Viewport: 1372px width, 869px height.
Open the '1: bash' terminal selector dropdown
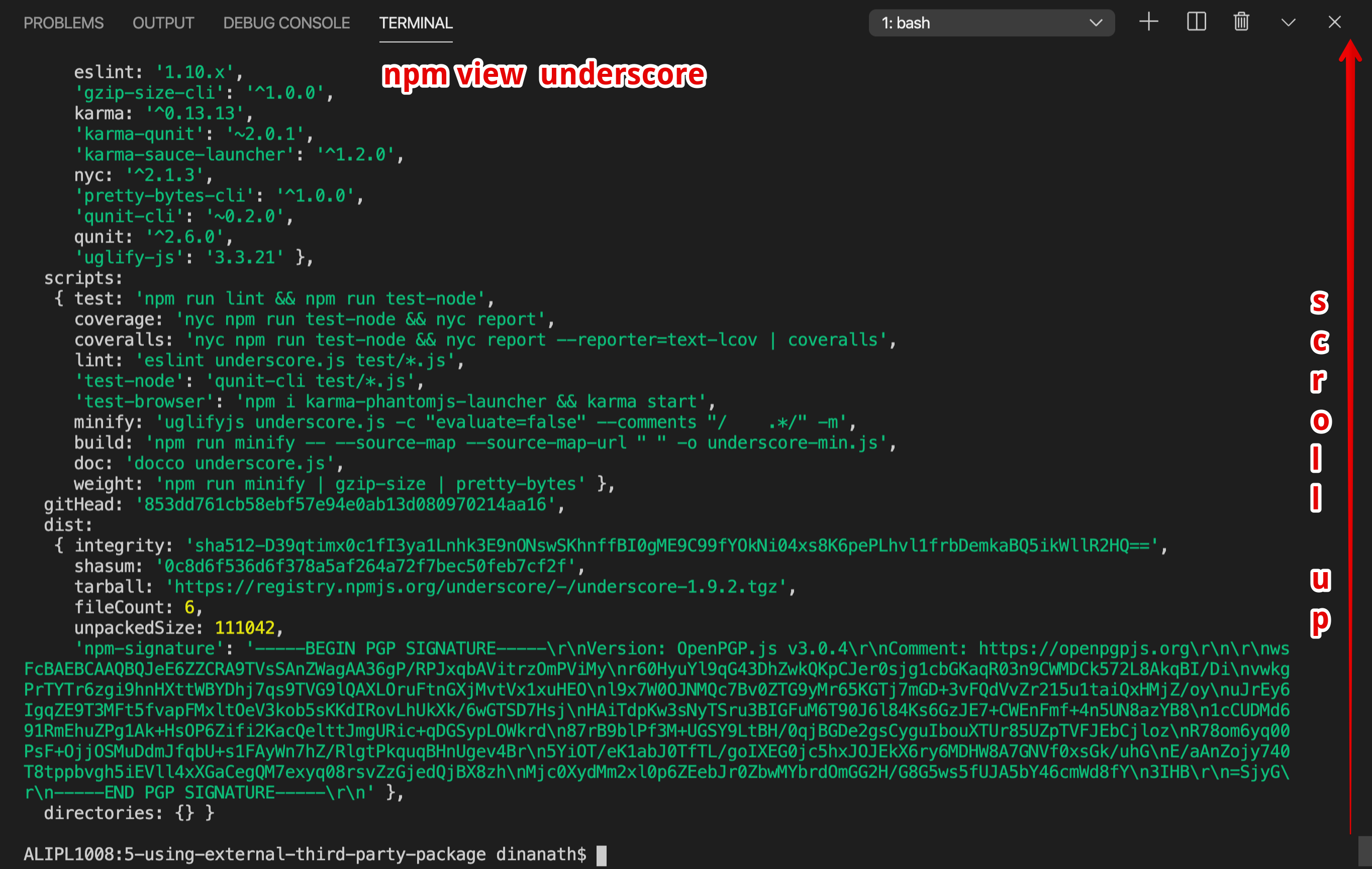pyautogui.click(x=991, y=23)
